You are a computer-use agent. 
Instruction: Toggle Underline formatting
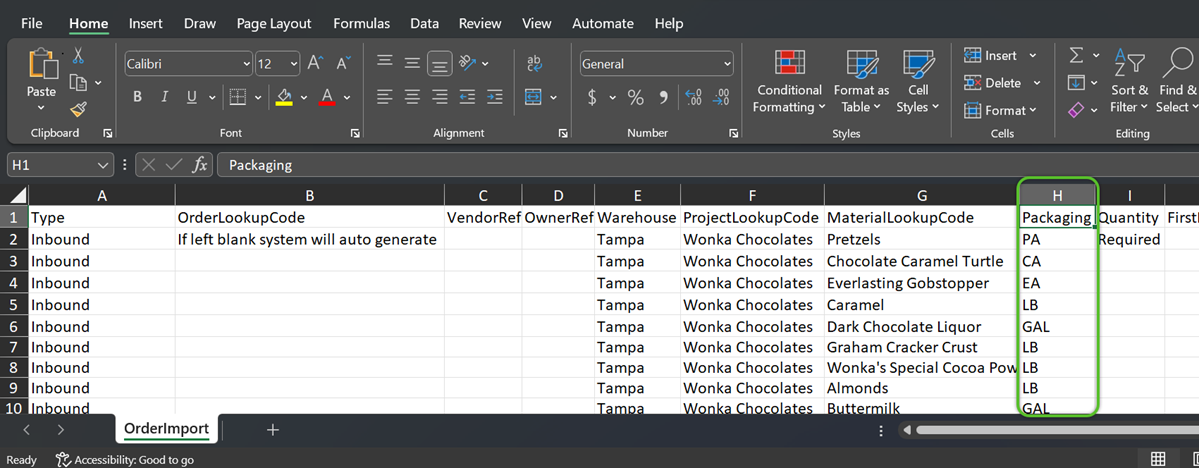point(191,97)
